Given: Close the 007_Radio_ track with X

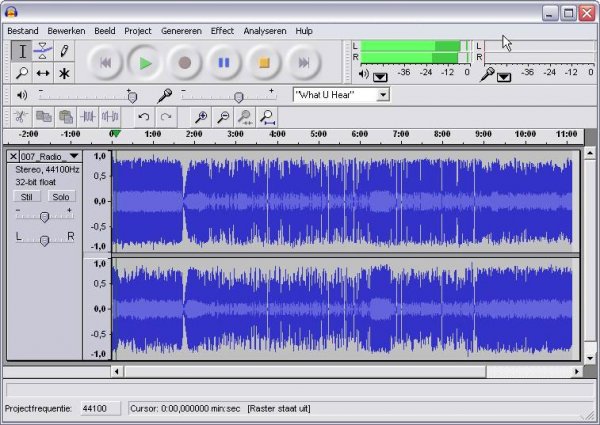Looking at the screenshot, I should [x=13, y=156].
